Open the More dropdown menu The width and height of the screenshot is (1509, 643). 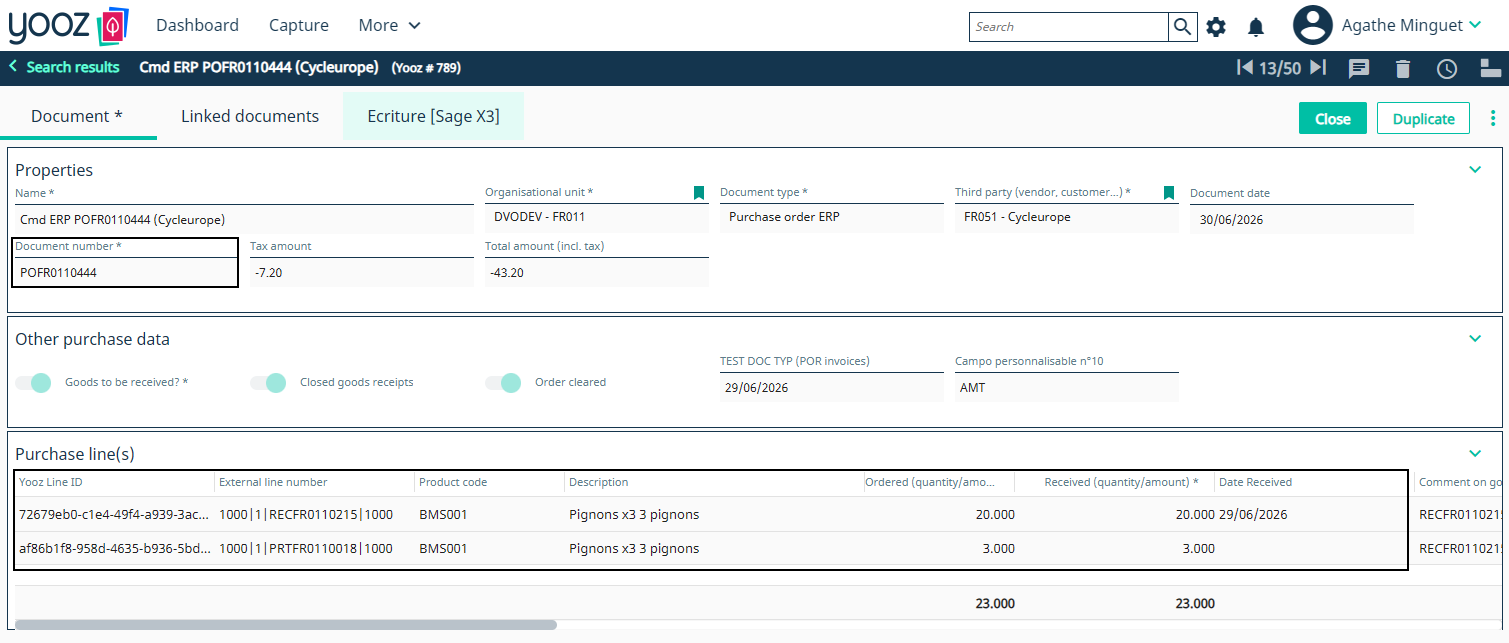[390, 25]
